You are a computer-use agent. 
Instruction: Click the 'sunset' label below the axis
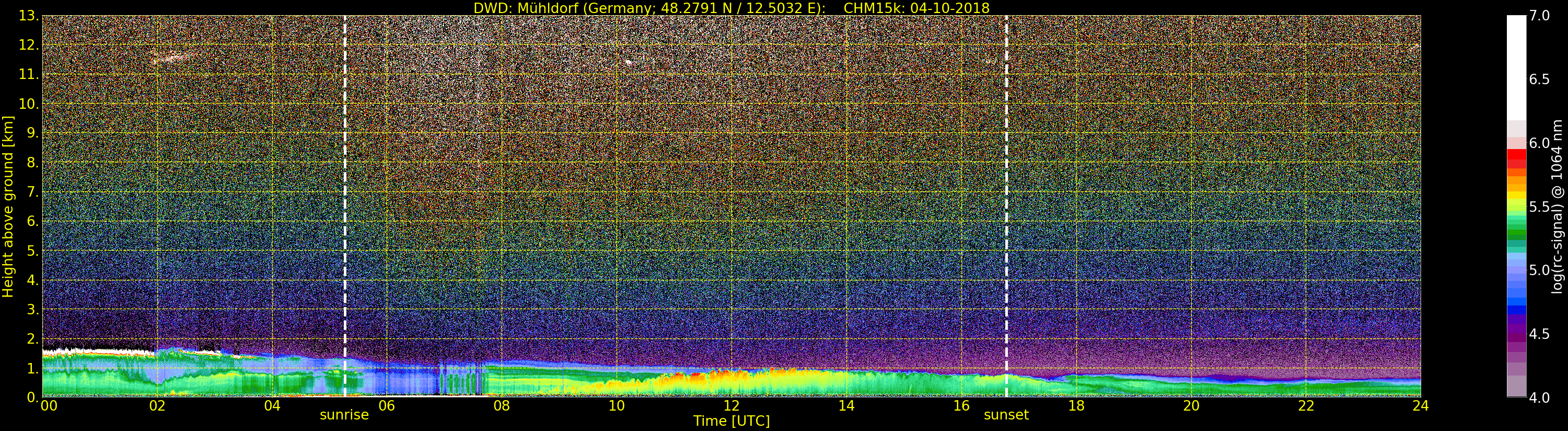click(x=1006, y=415)
